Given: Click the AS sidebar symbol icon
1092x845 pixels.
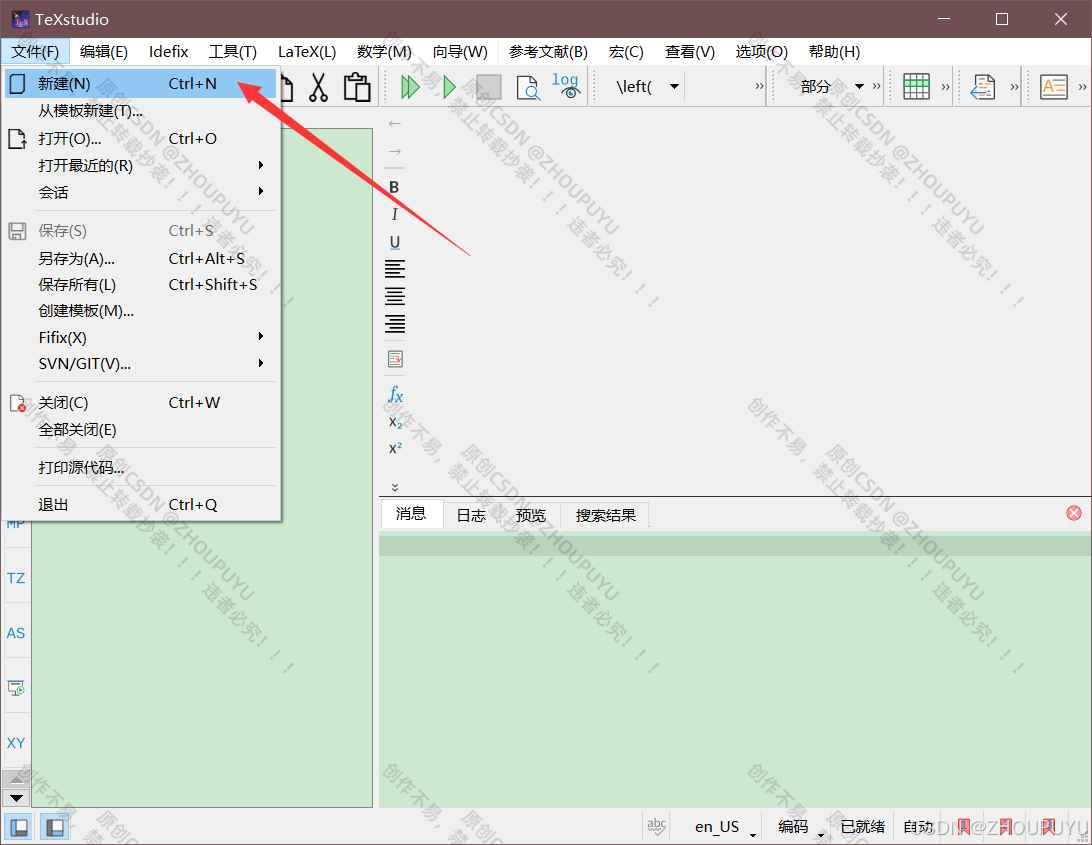Looking at the screenshot, I should pyautogui.click(x=16, y=633).
